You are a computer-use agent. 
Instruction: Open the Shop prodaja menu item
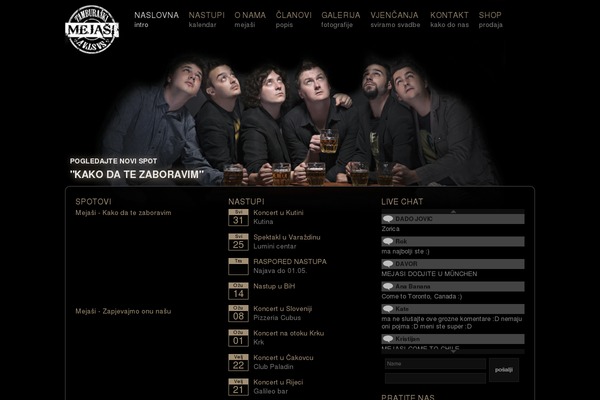(491, 19)
